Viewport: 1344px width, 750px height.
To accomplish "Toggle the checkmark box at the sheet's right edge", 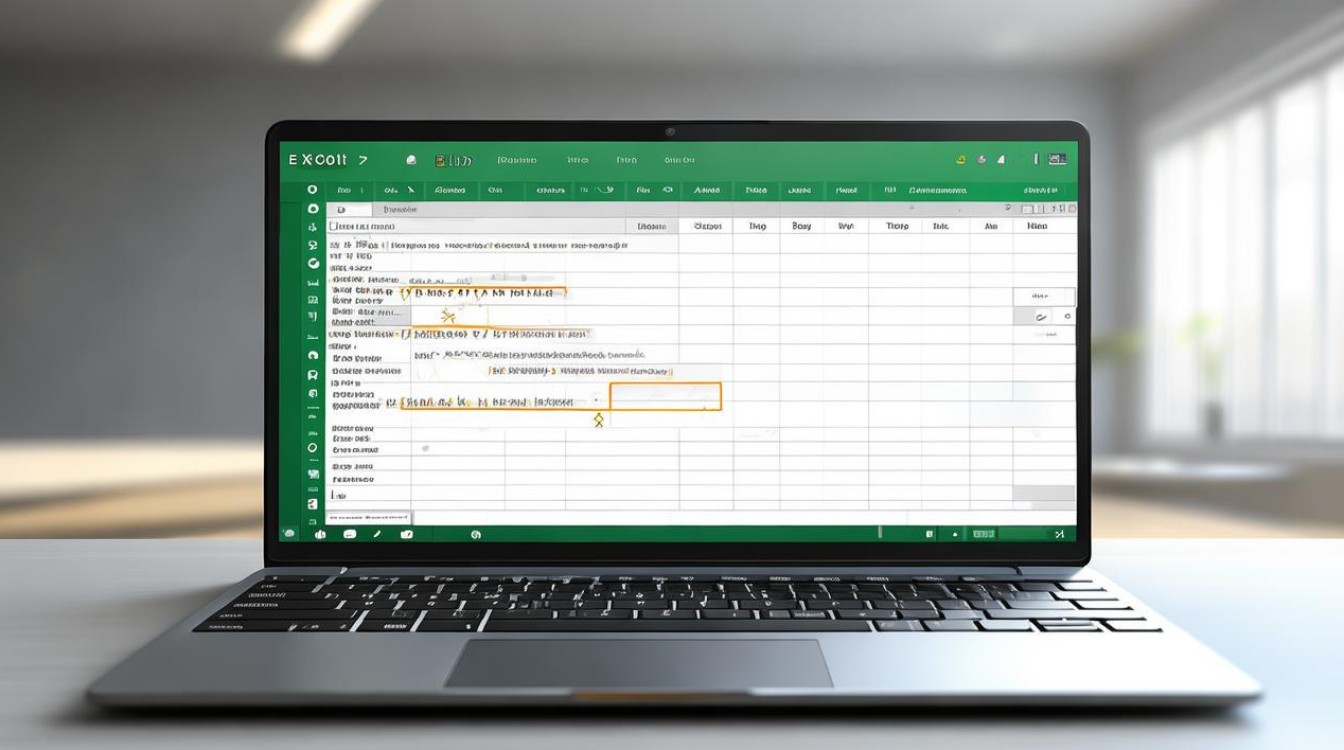I will coord(1041,316).
